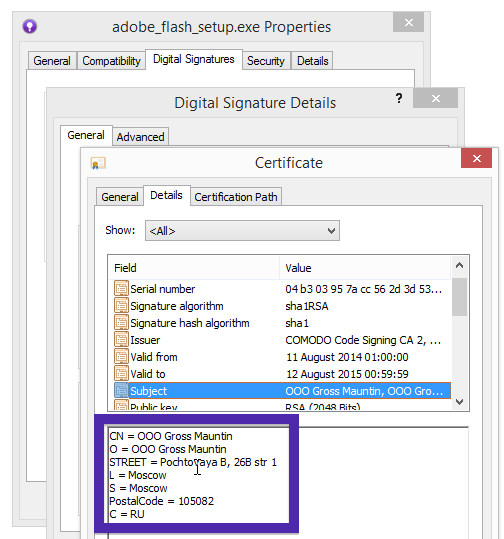Screen dimensions: 504x539
Task: Click the Signature hash algorithm field icon
Action: point(121,323)
